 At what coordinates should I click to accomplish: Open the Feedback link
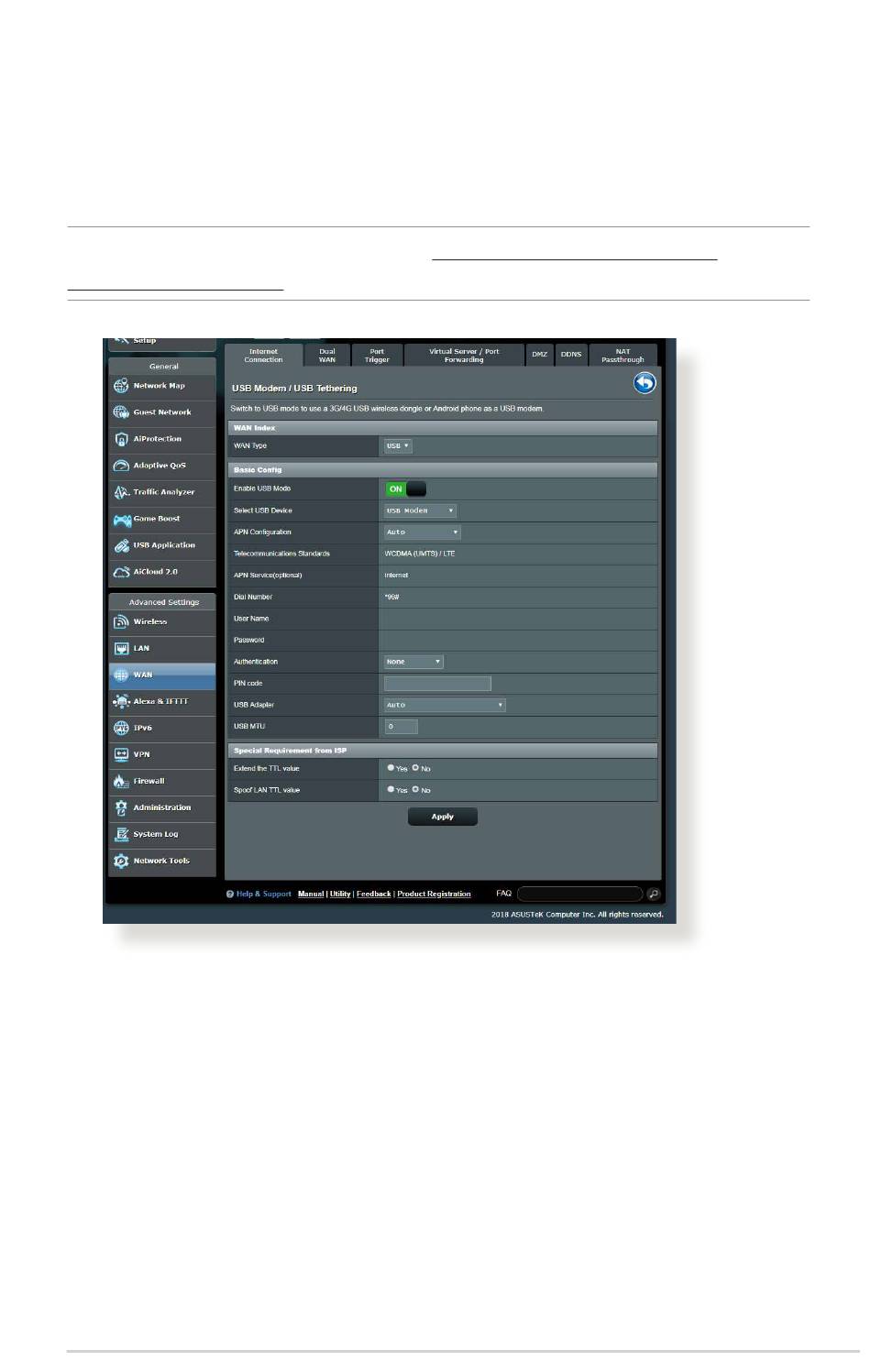coord(373,895)
